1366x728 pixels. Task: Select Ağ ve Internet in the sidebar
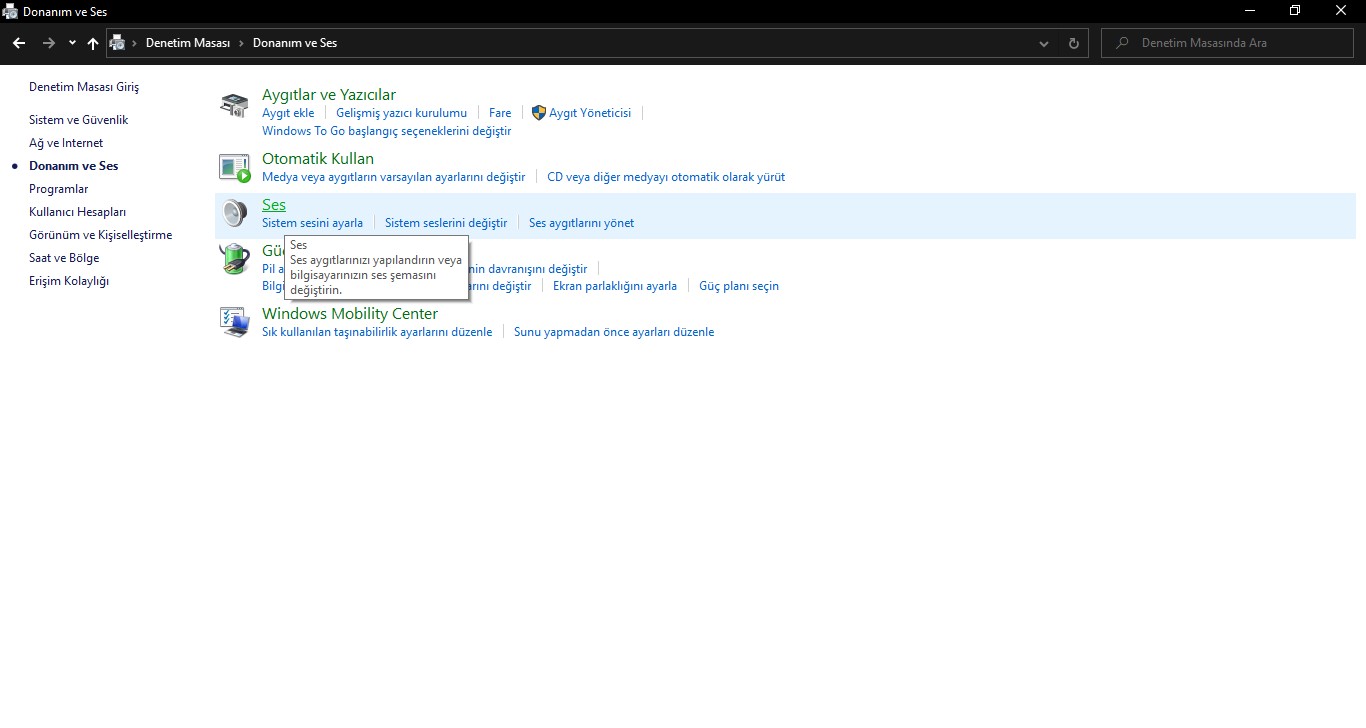[x=66, y=143]
